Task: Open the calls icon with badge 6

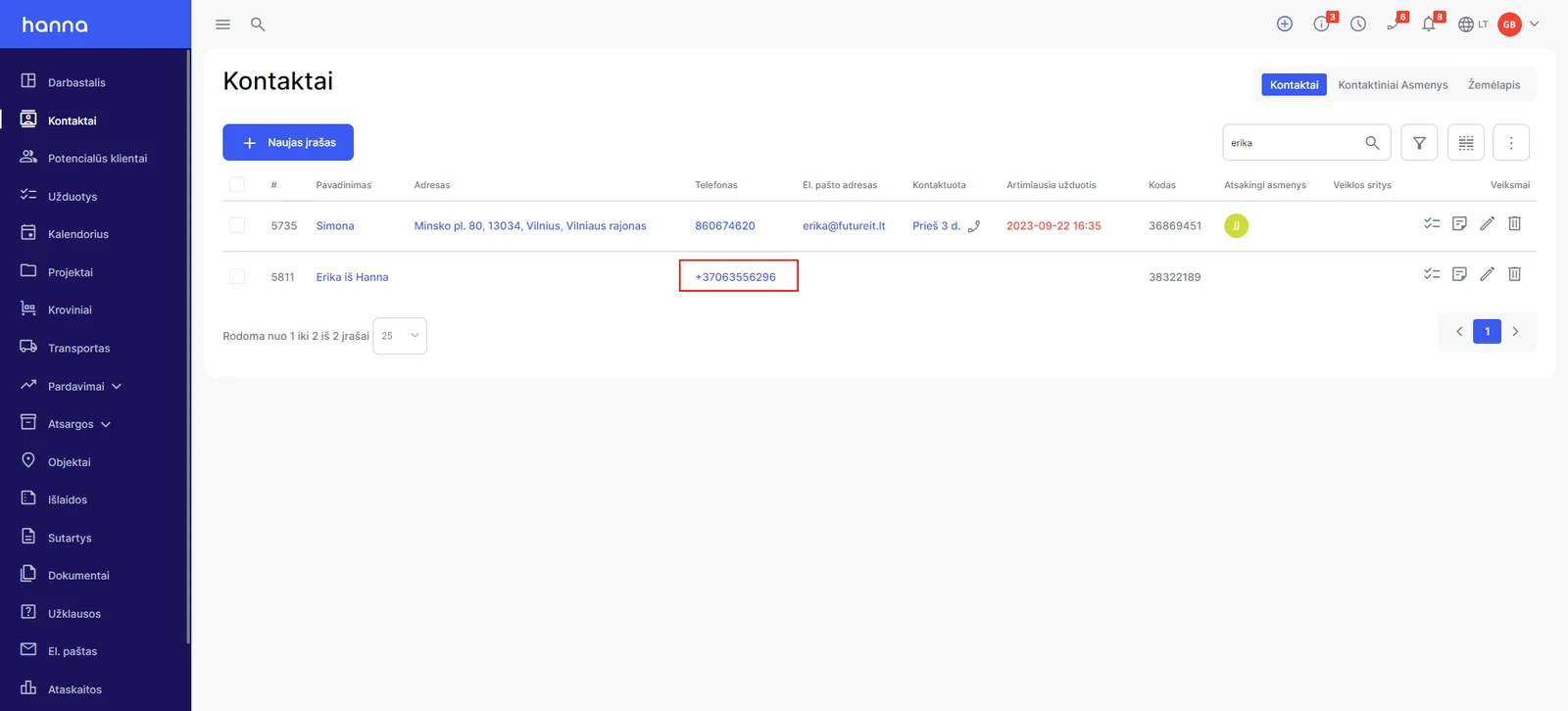Action: (1394, 24)
